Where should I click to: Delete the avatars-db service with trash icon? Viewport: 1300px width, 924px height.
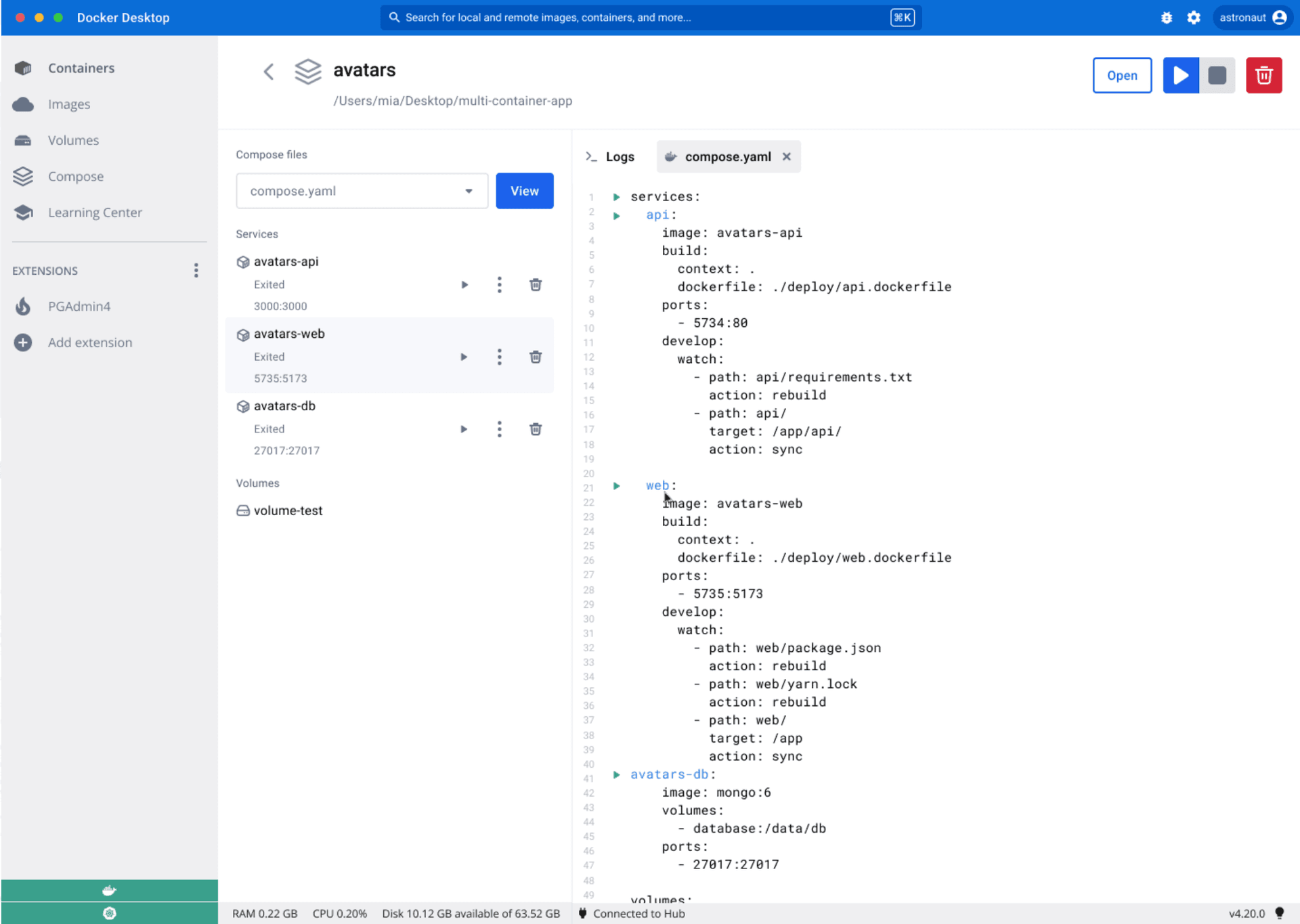point(535,429)
